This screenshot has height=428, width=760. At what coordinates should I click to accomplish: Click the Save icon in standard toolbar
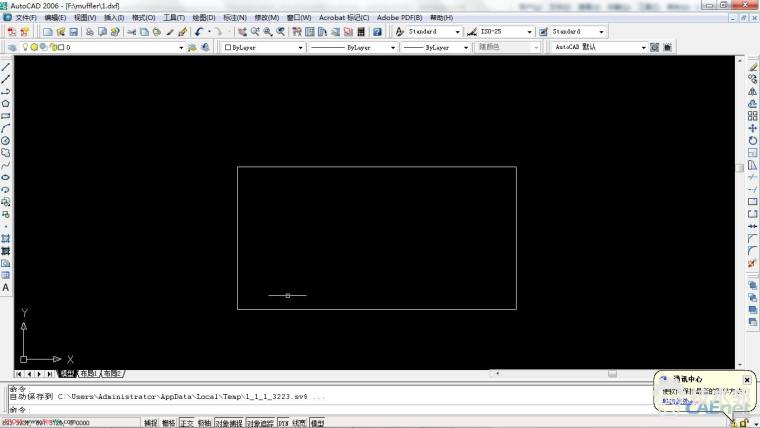tap(73, 32)
